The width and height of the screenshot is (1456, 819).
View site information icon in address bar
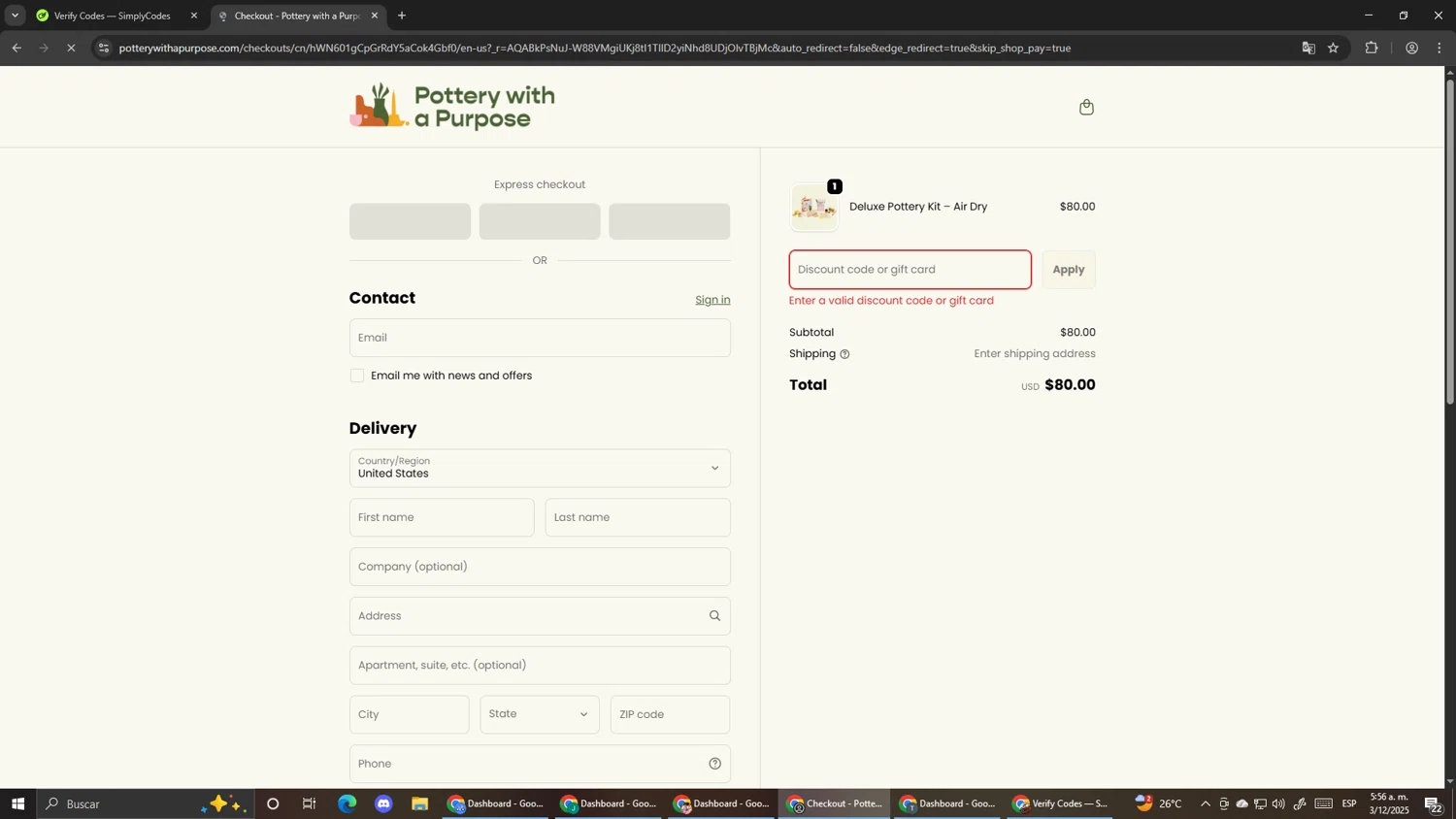click(104, 48)
